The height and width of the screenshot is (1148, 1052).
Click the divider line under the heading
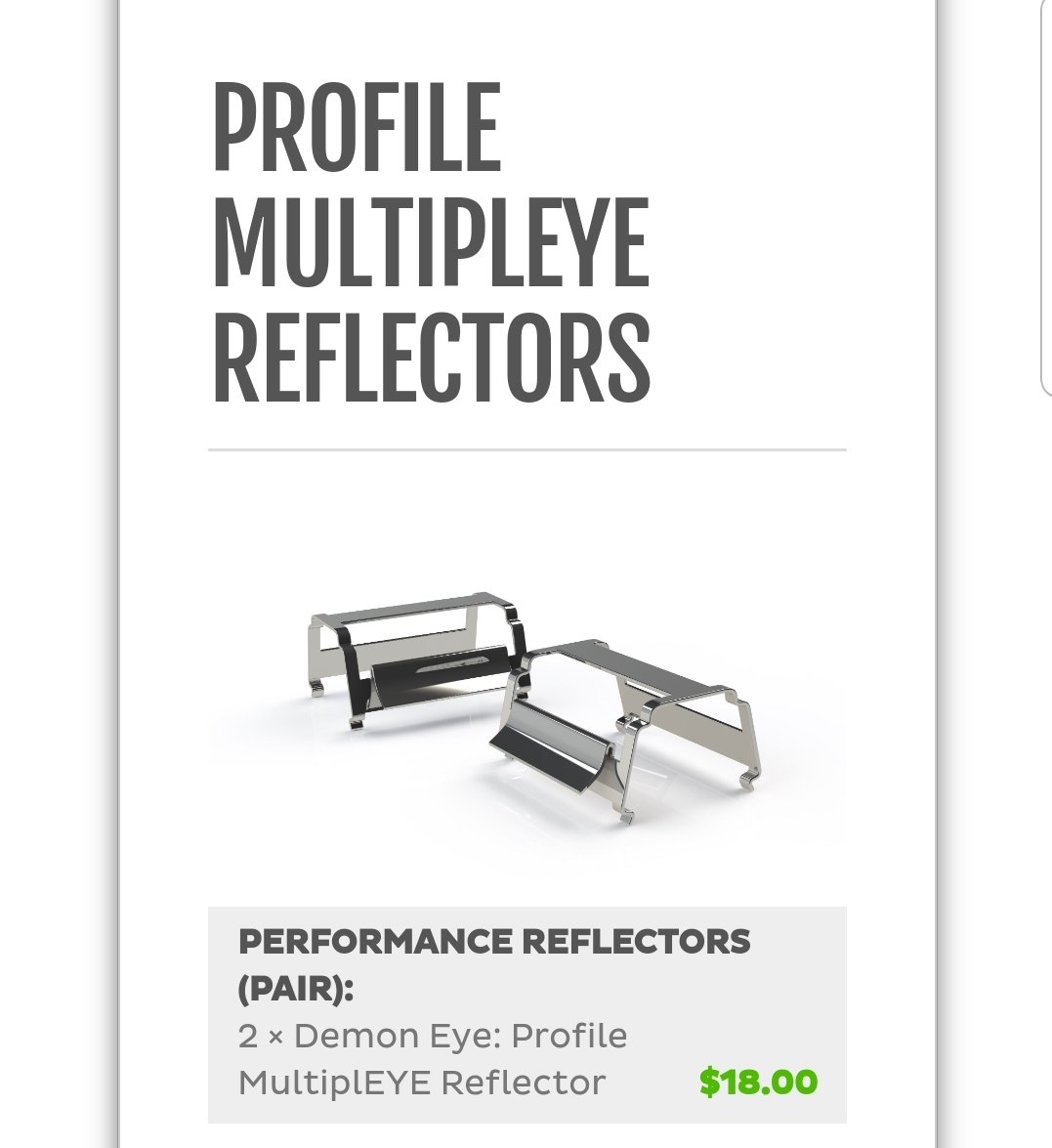(x=527, y=449)
